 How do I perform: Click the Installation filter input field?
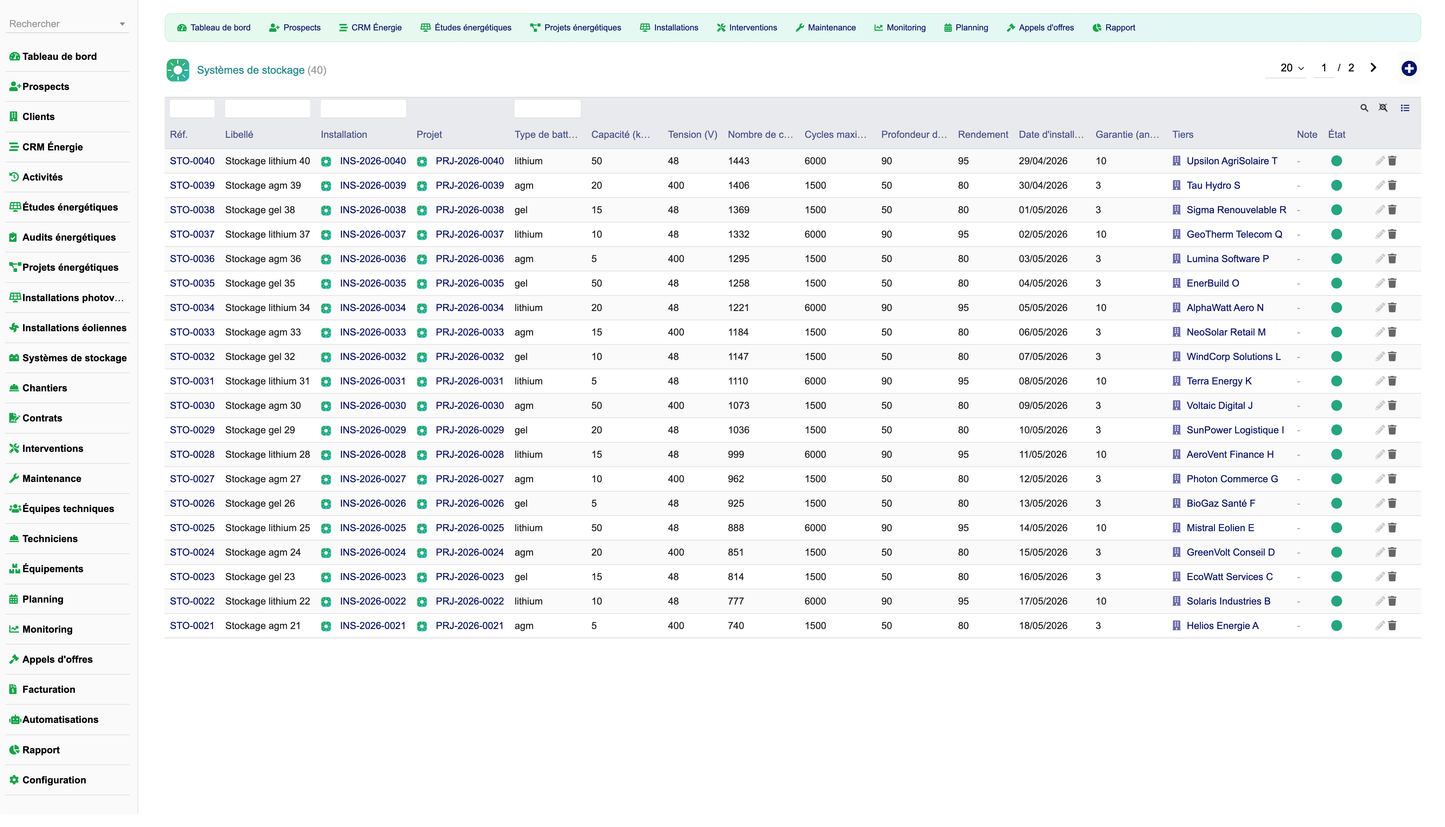pos(363,109)
